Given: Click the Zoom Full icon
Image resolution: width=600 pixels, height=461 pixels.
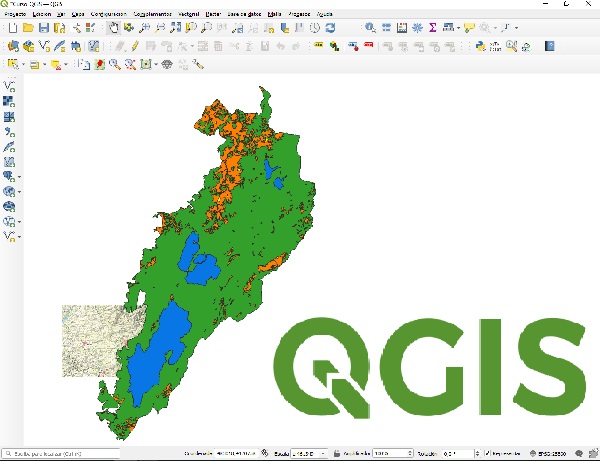Looking at the screenshot, I should [176, 28].
